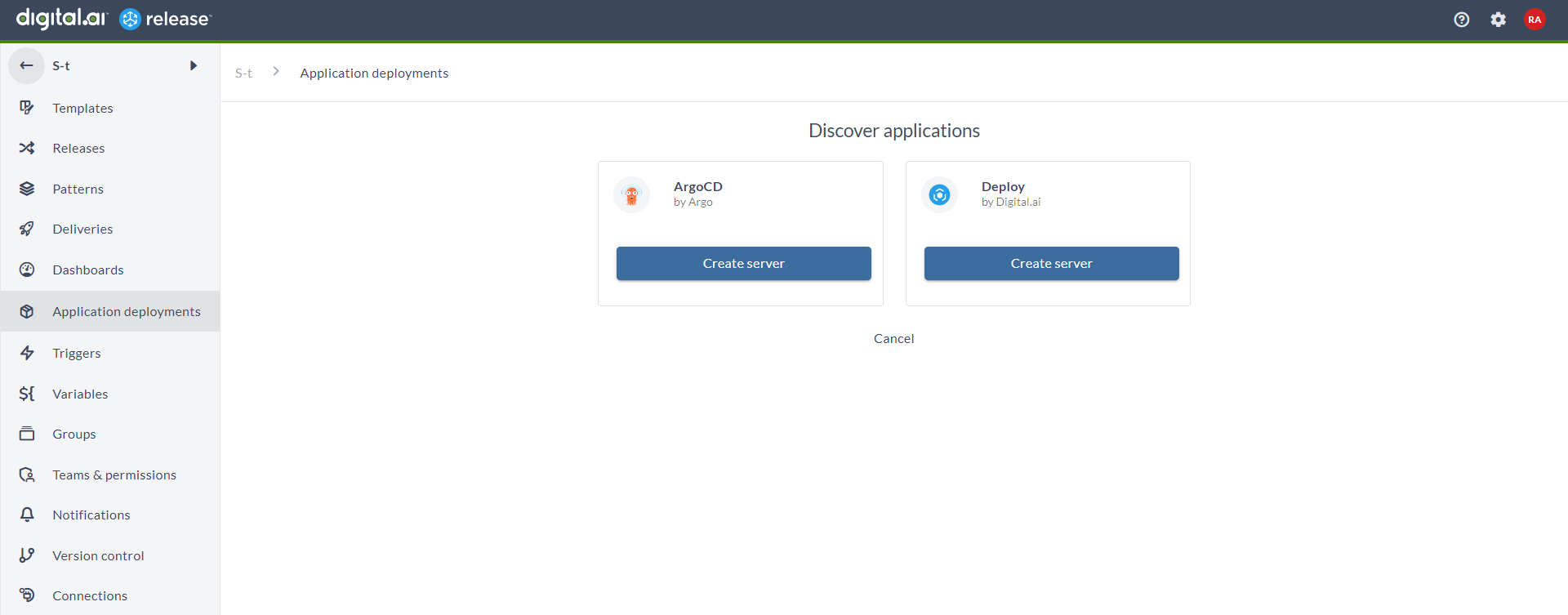Create server for Deploy
The height and width of the screenshot is (615, 1568).
1051,263
